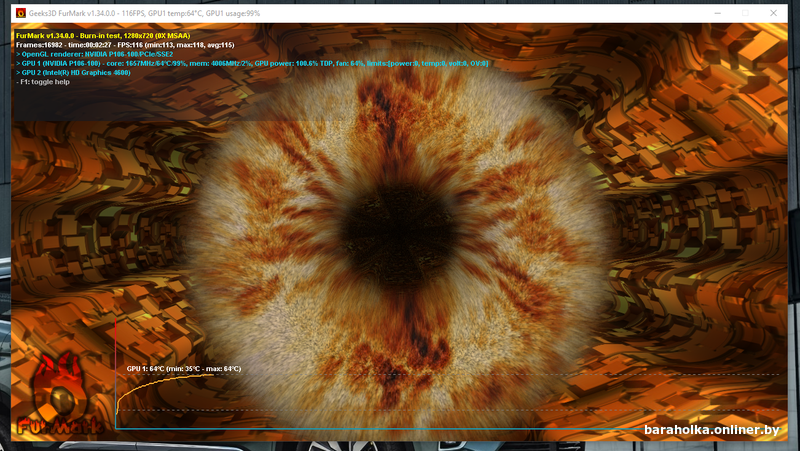The image size is (800, 451).
Task: Click 'GPU 2 (Intel(R) HD Graphics 4600)' line
Action: pyautogui.click(x=73, y=72)
